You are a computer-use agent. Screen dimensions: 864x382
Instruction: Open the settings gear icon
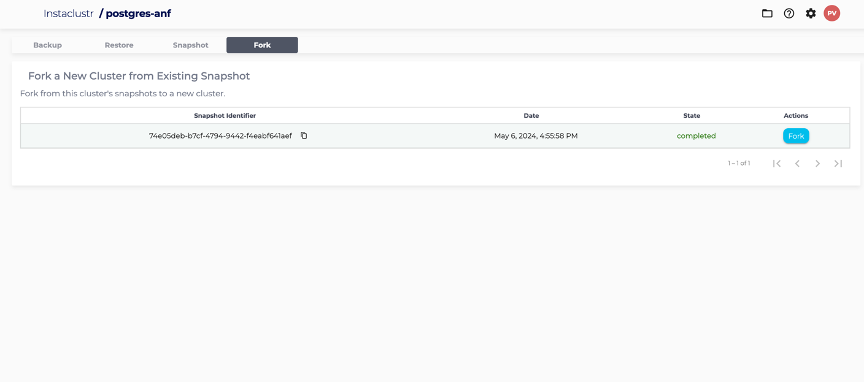(x=811, y=13)
